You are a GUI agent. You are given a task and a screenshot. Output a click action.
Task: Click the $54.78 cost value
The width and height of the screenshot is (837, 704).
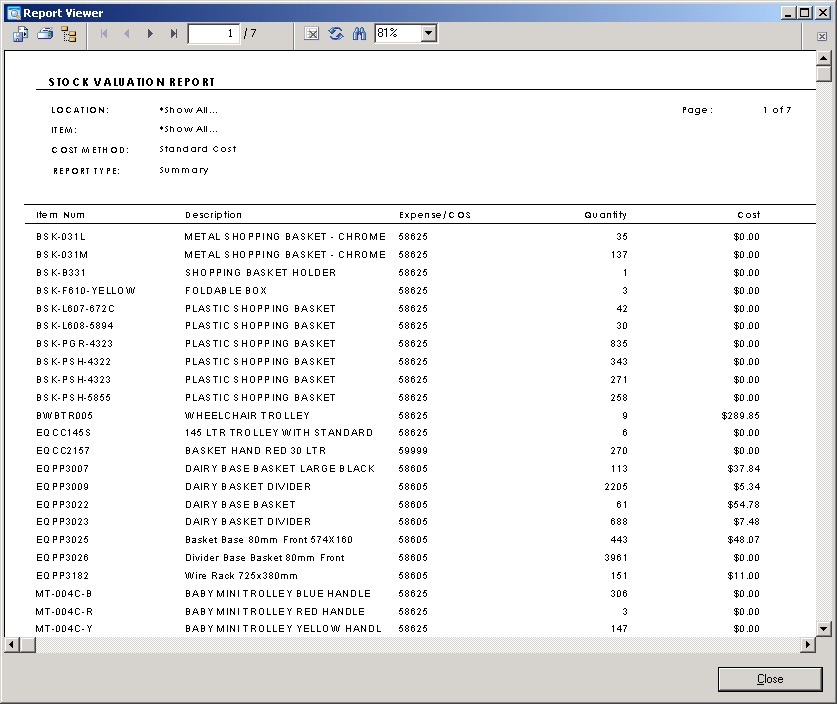[744, 505]
